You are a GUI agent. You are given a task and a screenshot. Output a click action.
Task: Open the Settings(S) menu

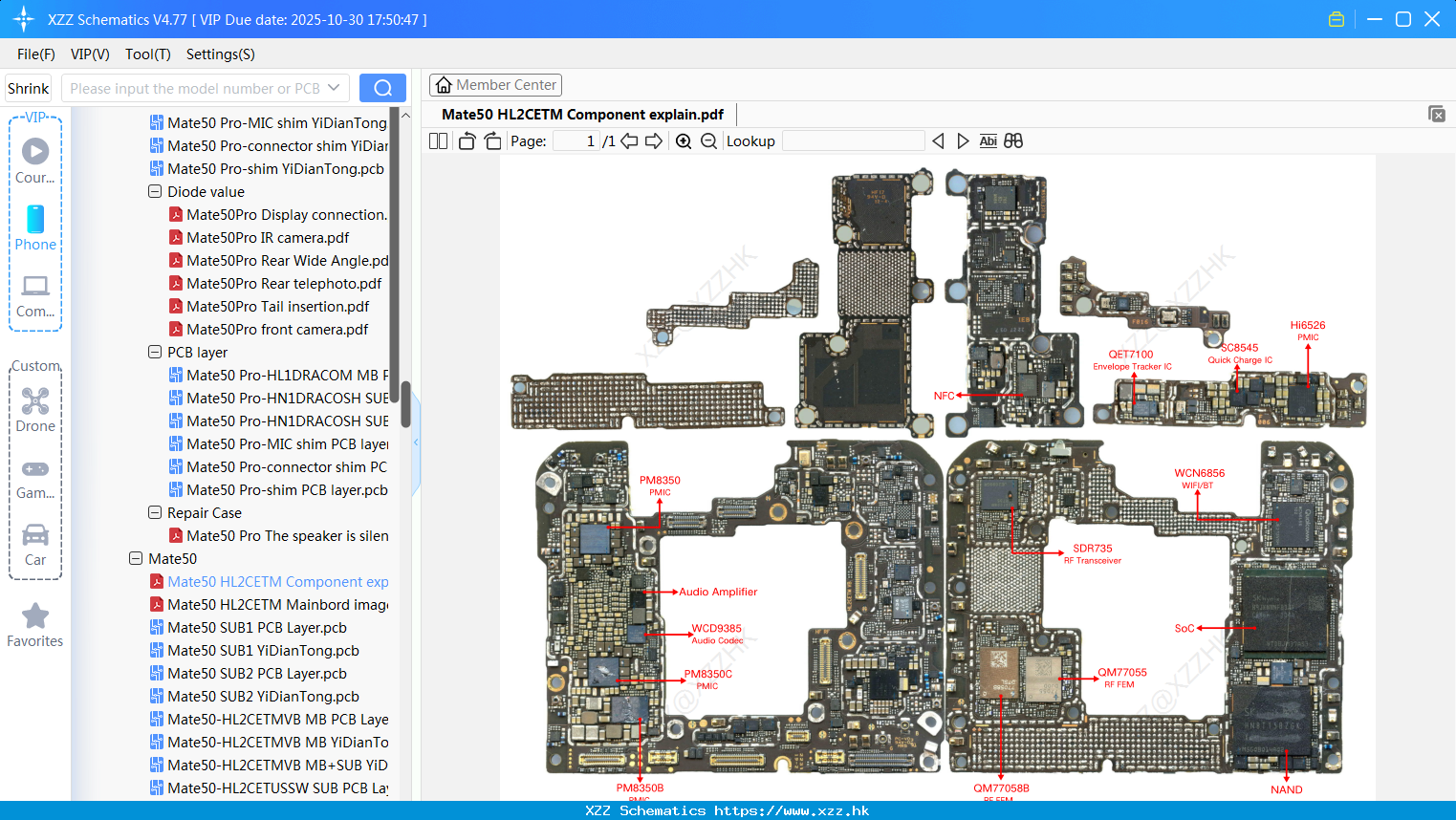pyautogui.click(x=221, y=54)
